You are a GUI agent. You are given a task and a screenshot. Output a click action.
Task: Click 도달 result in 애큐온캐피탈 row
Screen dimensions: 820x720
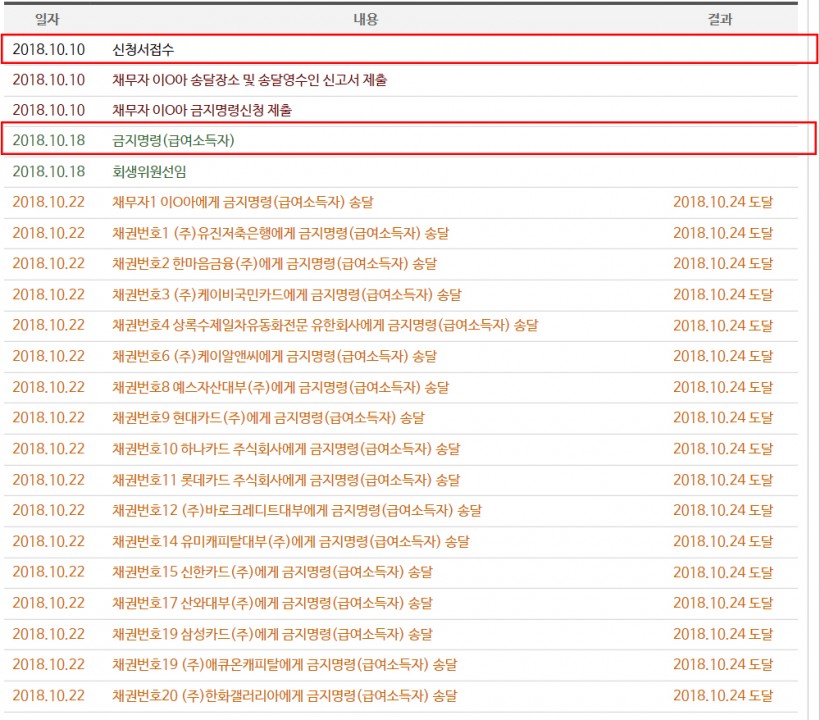[x=723, y=665]
